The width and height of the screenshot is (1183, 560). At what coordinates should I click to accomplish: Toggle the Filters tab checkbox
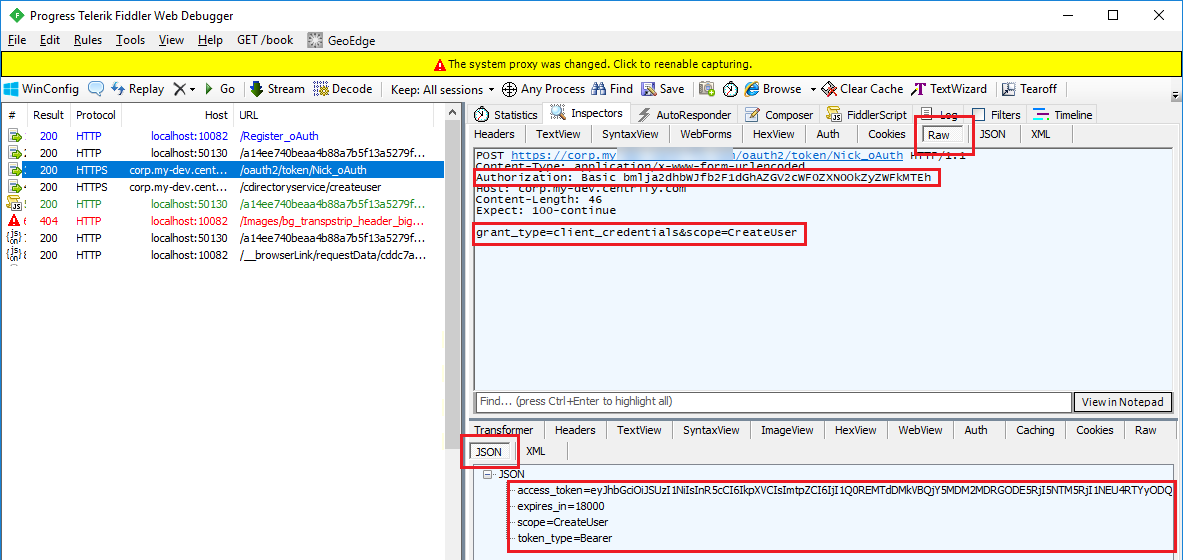[x=979, y=115]
